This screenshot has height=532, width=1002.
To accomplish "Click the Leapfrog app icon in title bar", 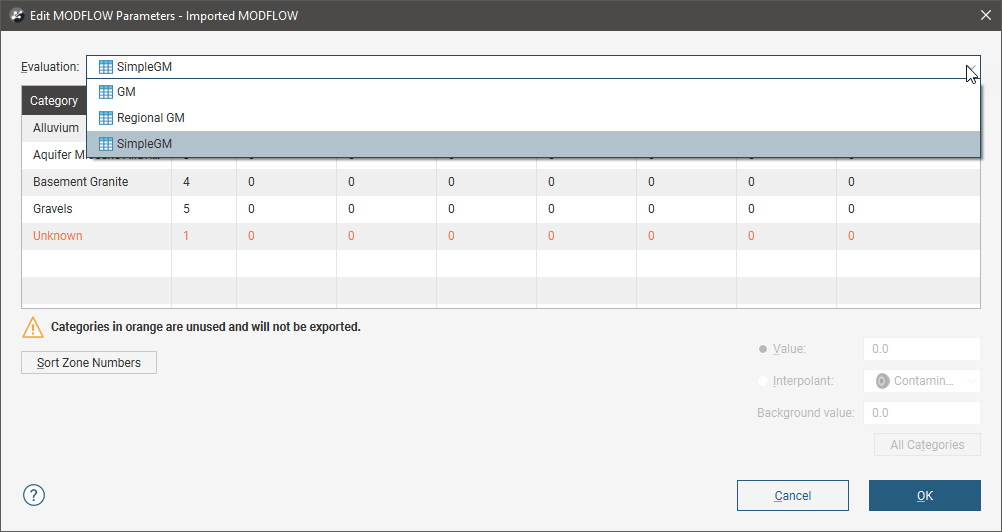I will (16, 16).
